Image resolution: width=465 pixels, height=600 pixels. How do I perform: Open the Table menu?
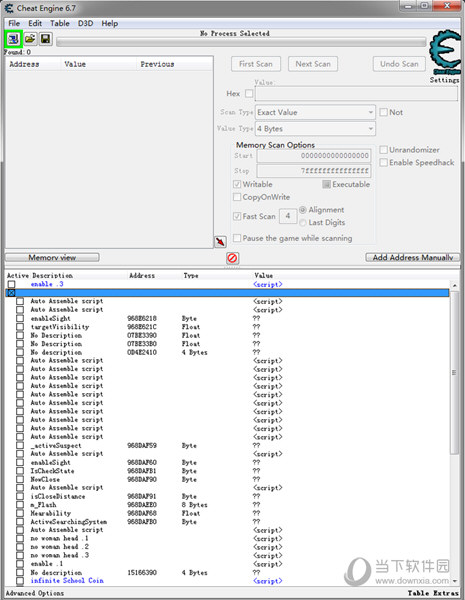60,23
